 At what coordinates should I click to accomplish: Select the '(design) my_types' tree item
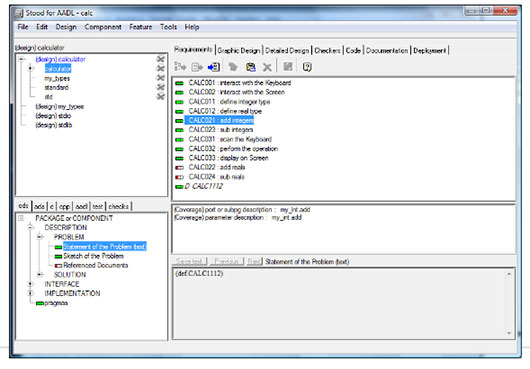coord(59,107)
